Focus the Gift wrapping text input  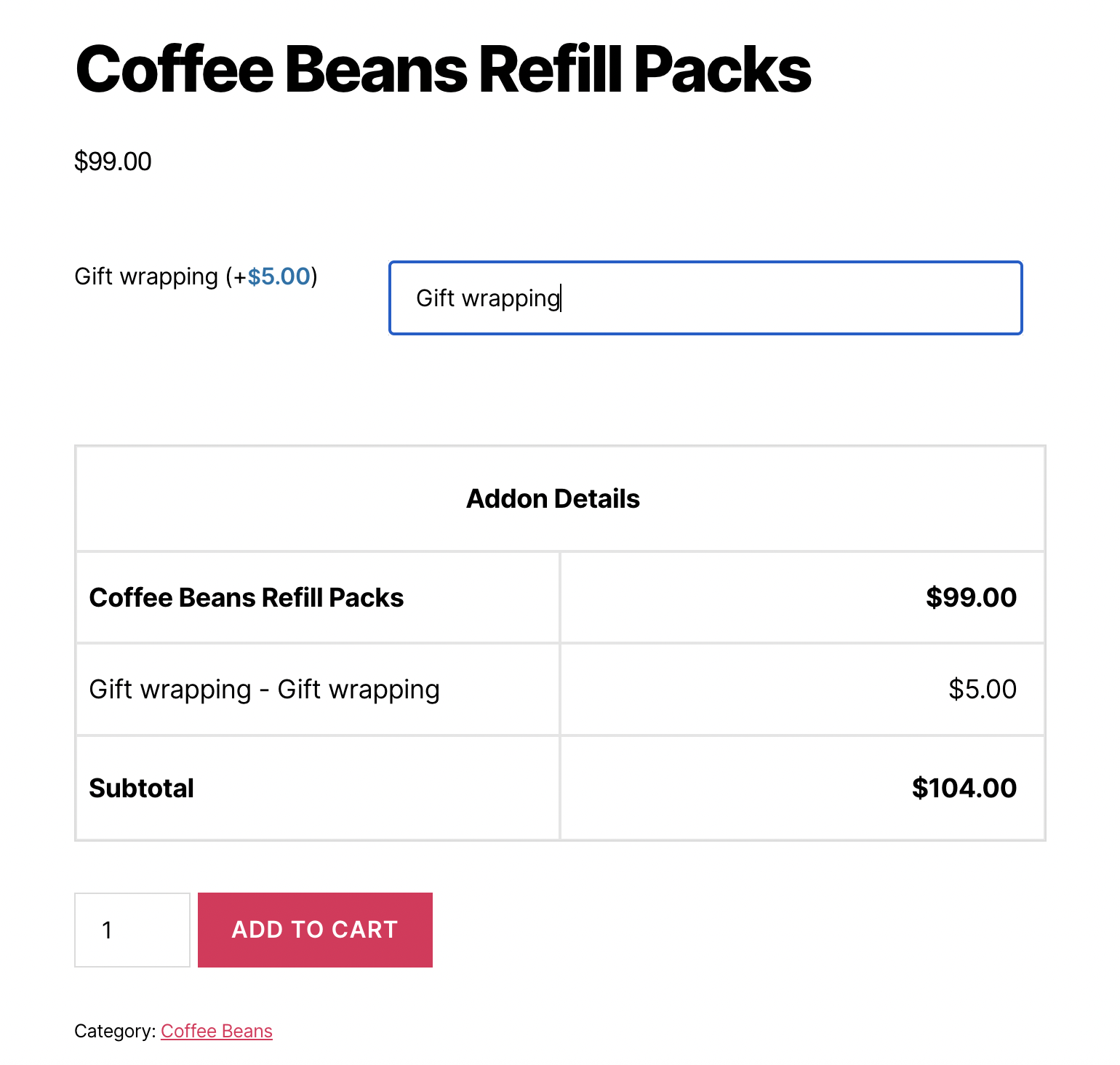pos(705,298)
